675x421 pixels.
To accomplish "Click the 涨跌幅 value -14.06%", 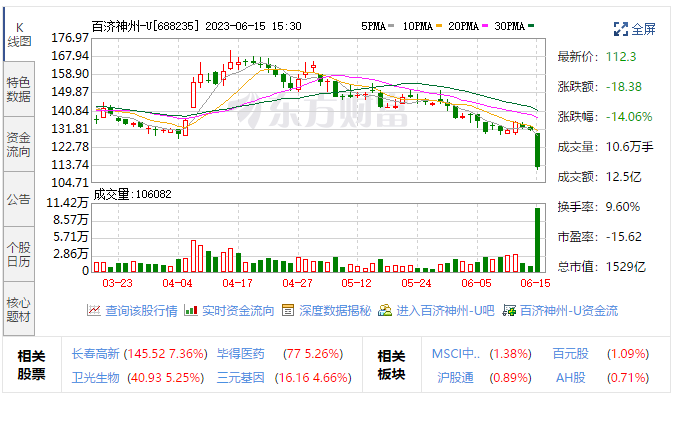I will (x=629, y=117).
